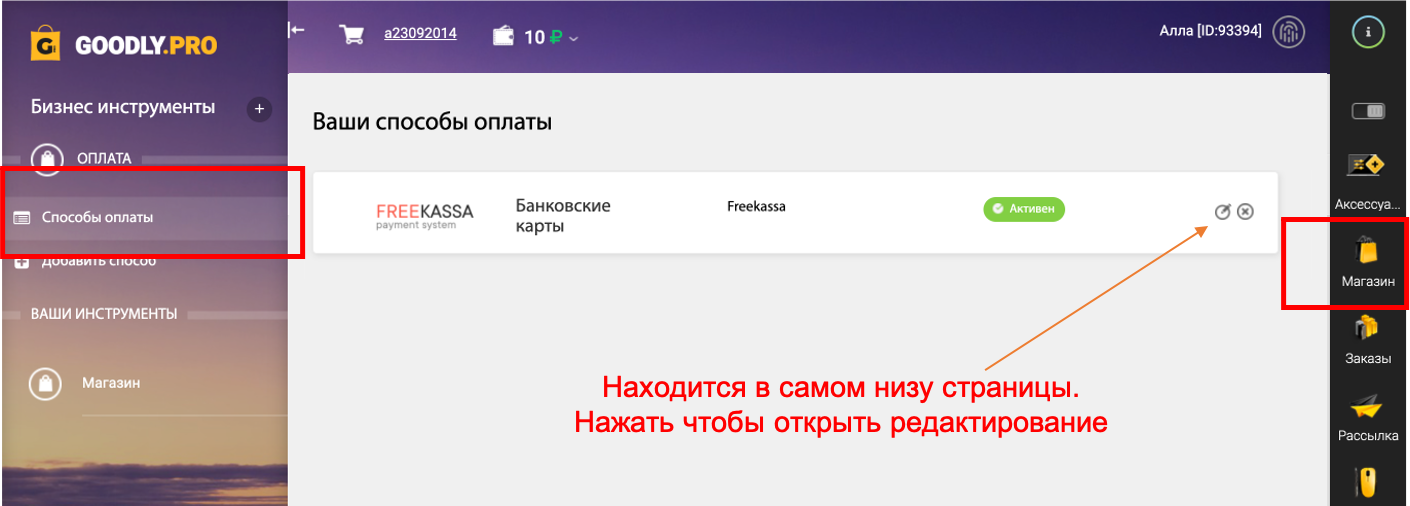1410x506 pixels.
Task: Click the info icon in right panel
Action: coord(1368,32)
